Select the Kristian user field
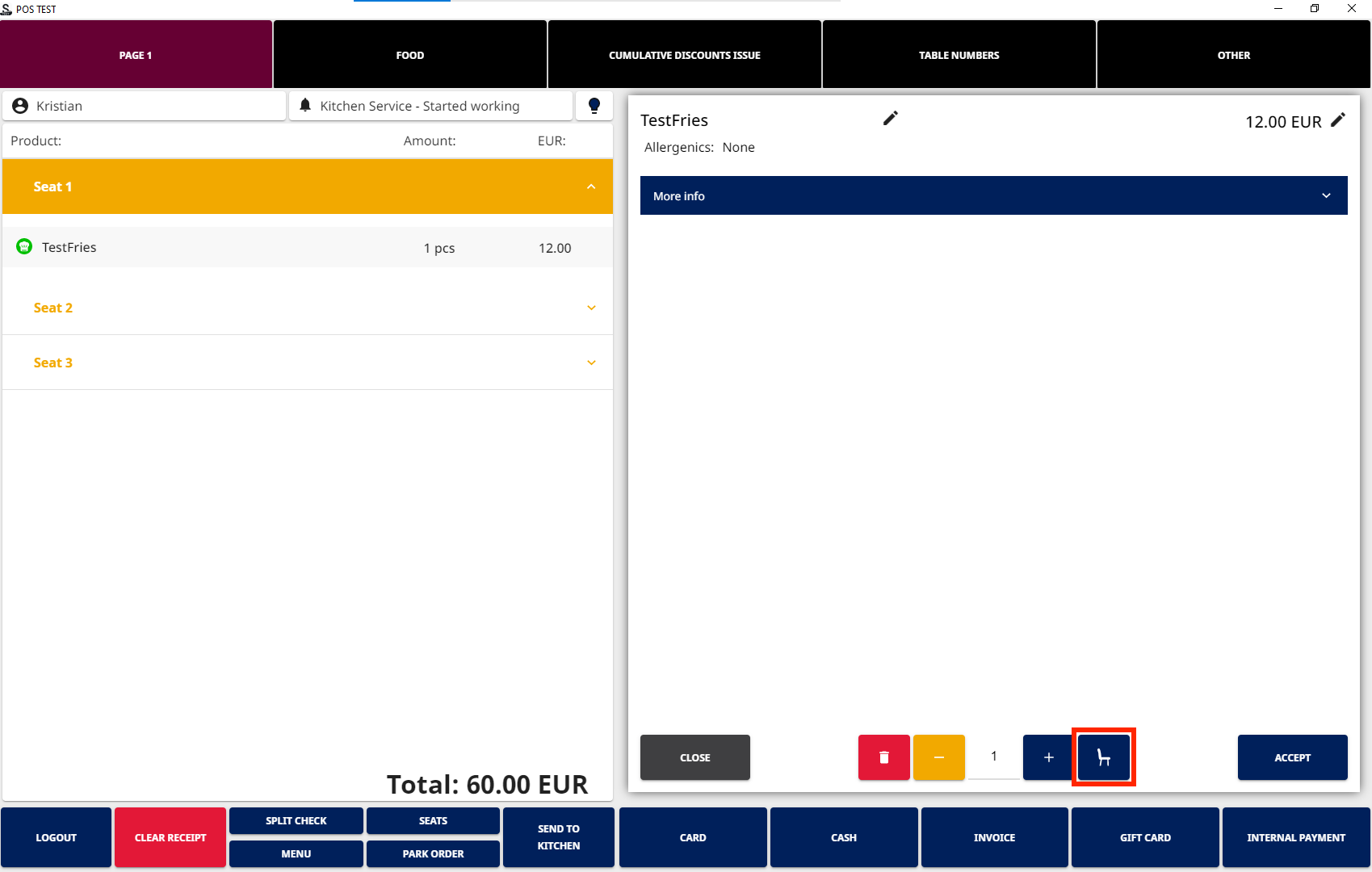The width and height of the screenshot is (1372, 872). click(145, 106)
